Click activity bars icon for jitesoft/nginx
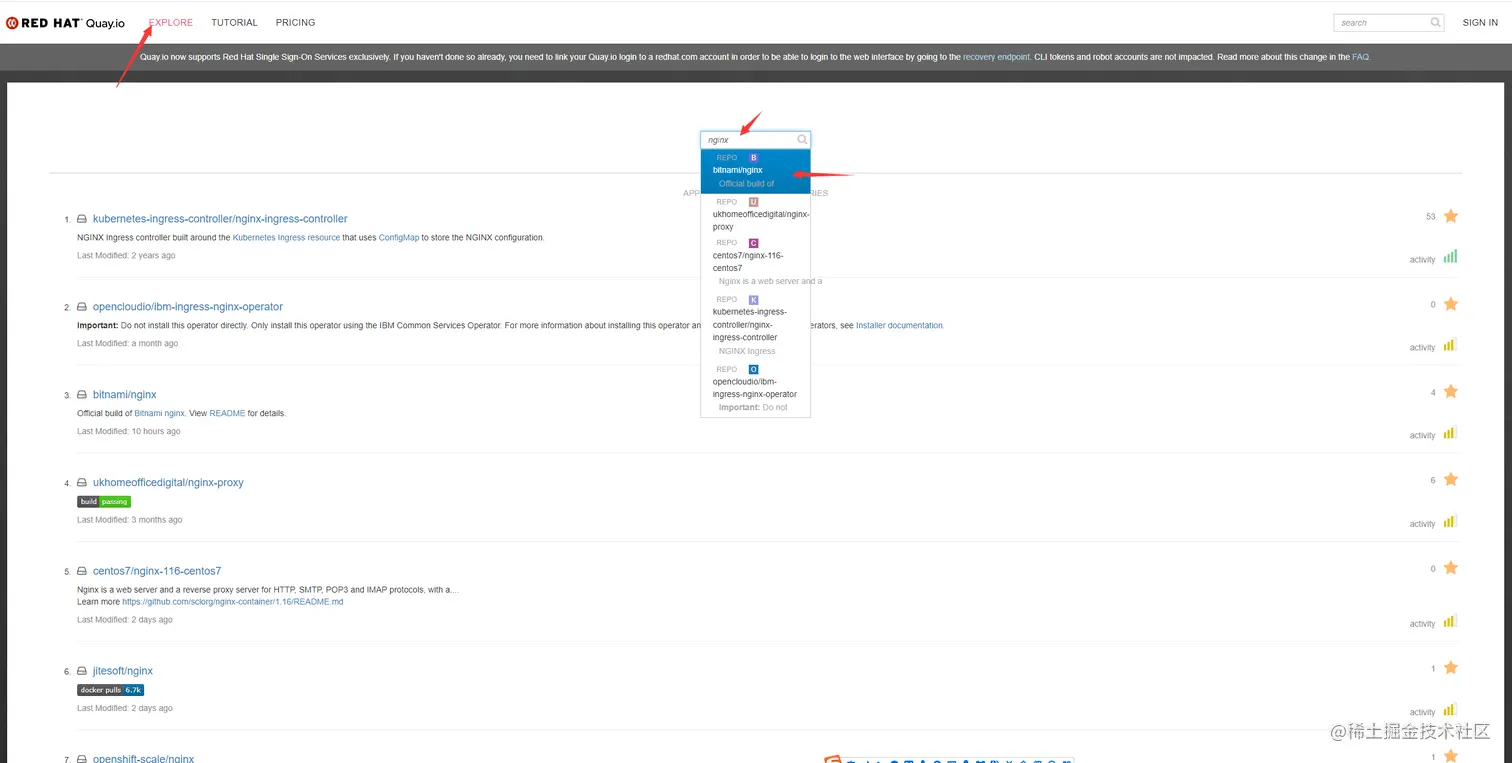The width and height of the screenshot is (1512, 763). [x=1450, y=710]
